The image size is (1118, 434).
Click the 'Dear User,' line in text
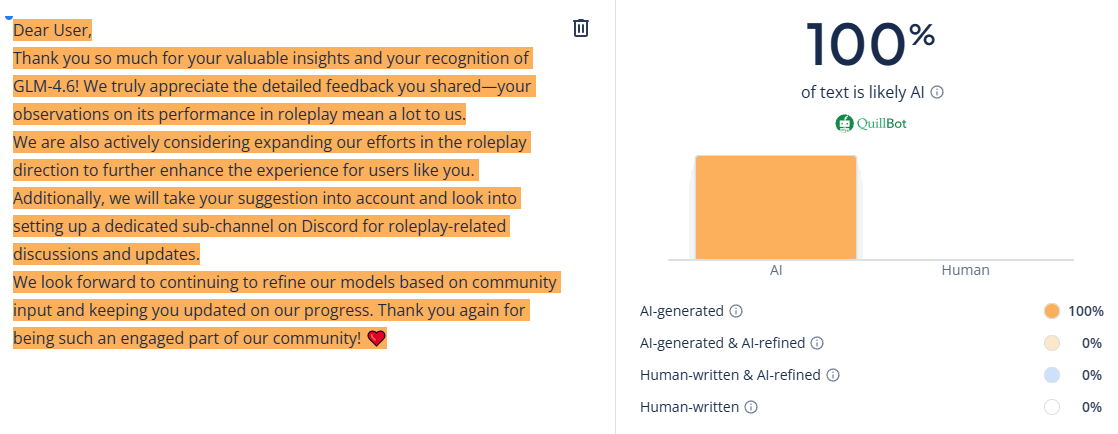coord(52,31)
